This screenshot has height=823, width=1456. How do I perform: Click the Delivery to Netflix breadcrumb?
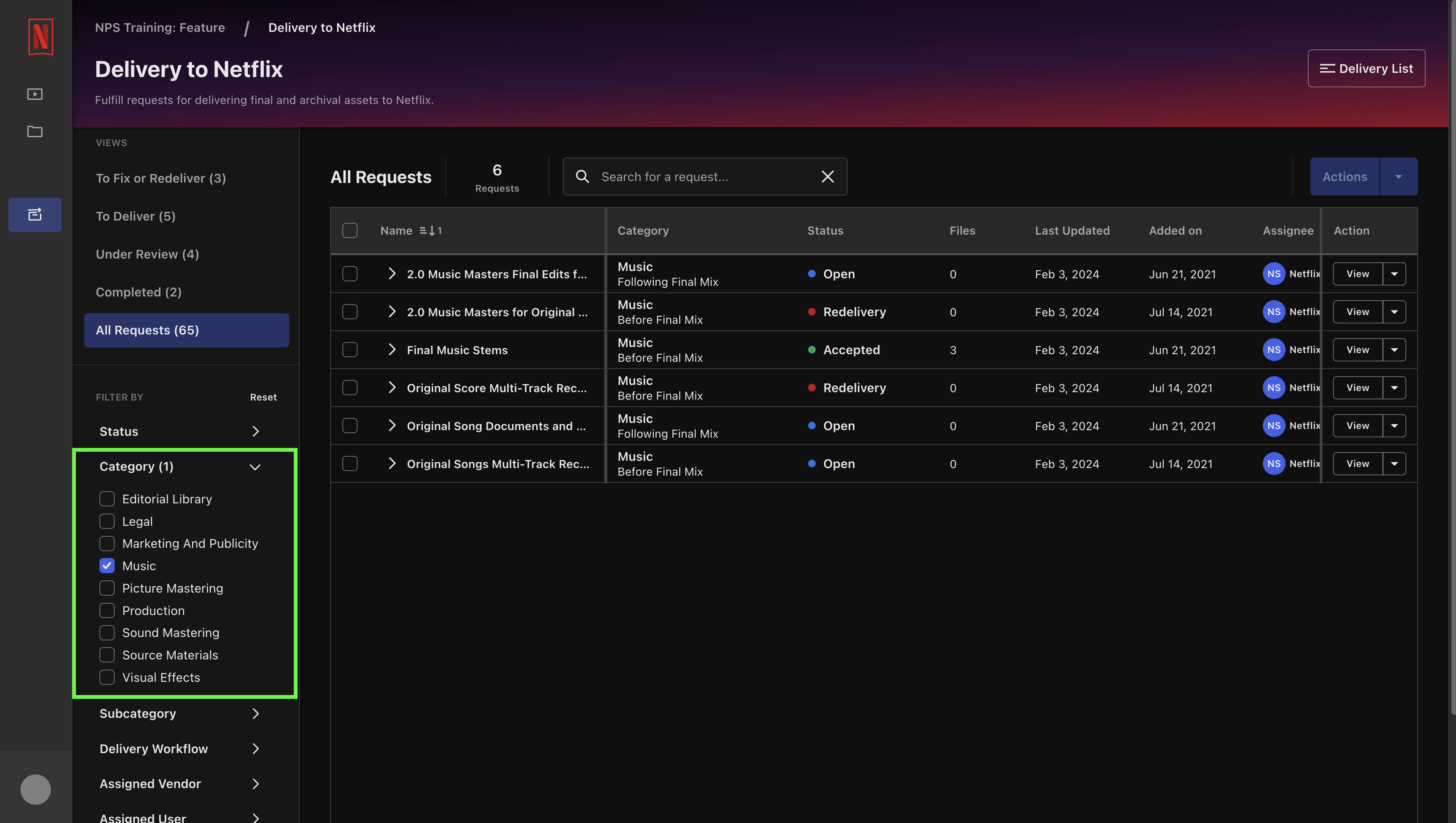[x=321, y=28]
